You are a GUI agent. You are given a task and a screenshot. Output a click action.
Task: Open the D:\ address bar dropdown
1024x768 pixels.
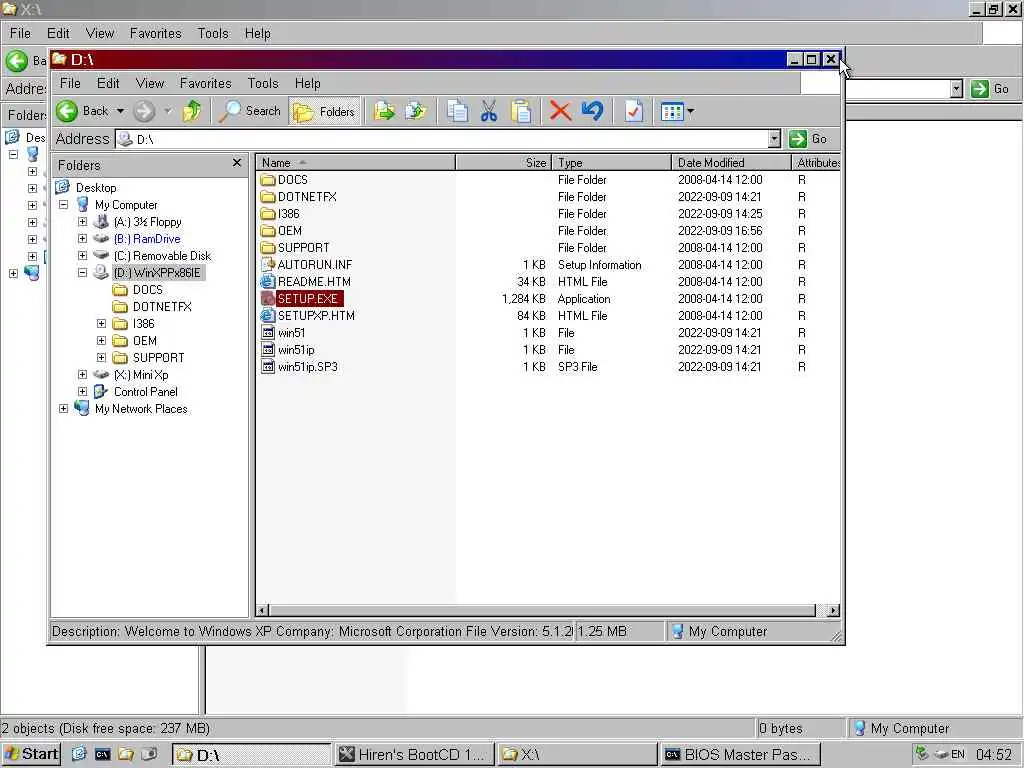point(774,138)
